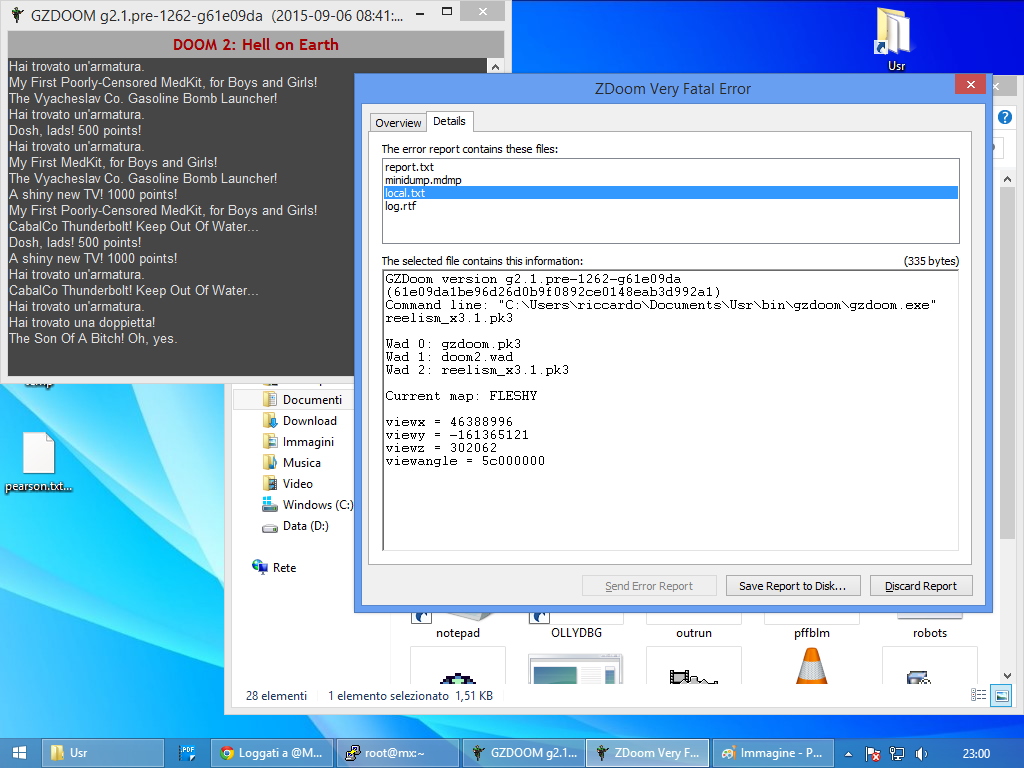The image size is (1024, 768).
Task: Show hidden tray icons arrow
Action: pyautogui.click(x=848, y=754)
